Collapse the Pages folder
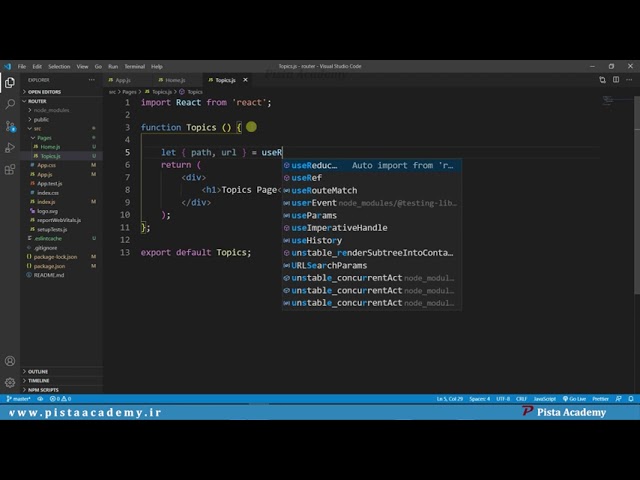Screen dimensions: 640x480 pyautogui.click(x=61, y=138)
